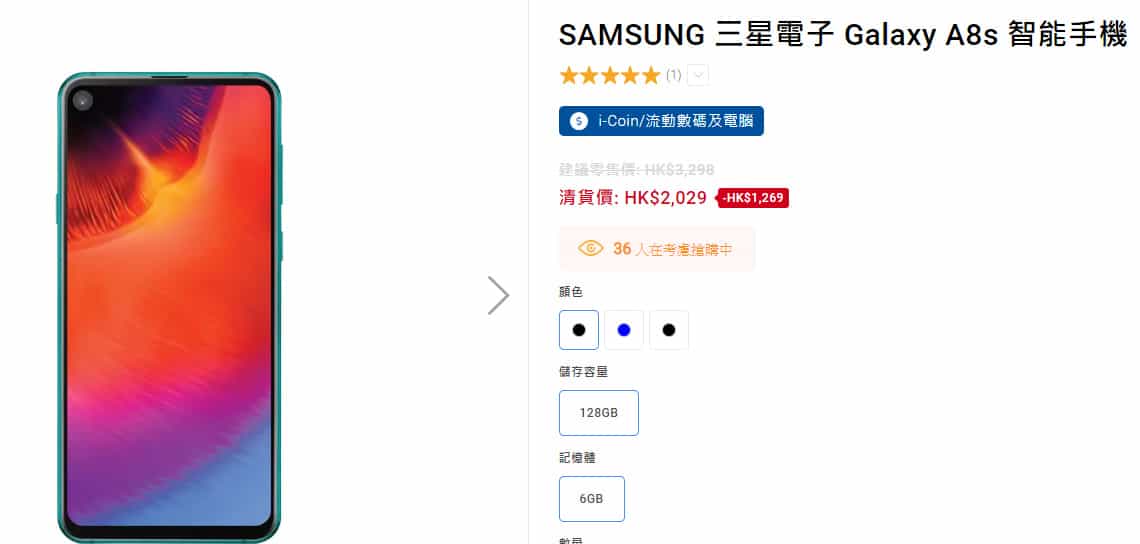Select the 6GB memory option
Screen dimensions: 1140x544
click(592, 499)
